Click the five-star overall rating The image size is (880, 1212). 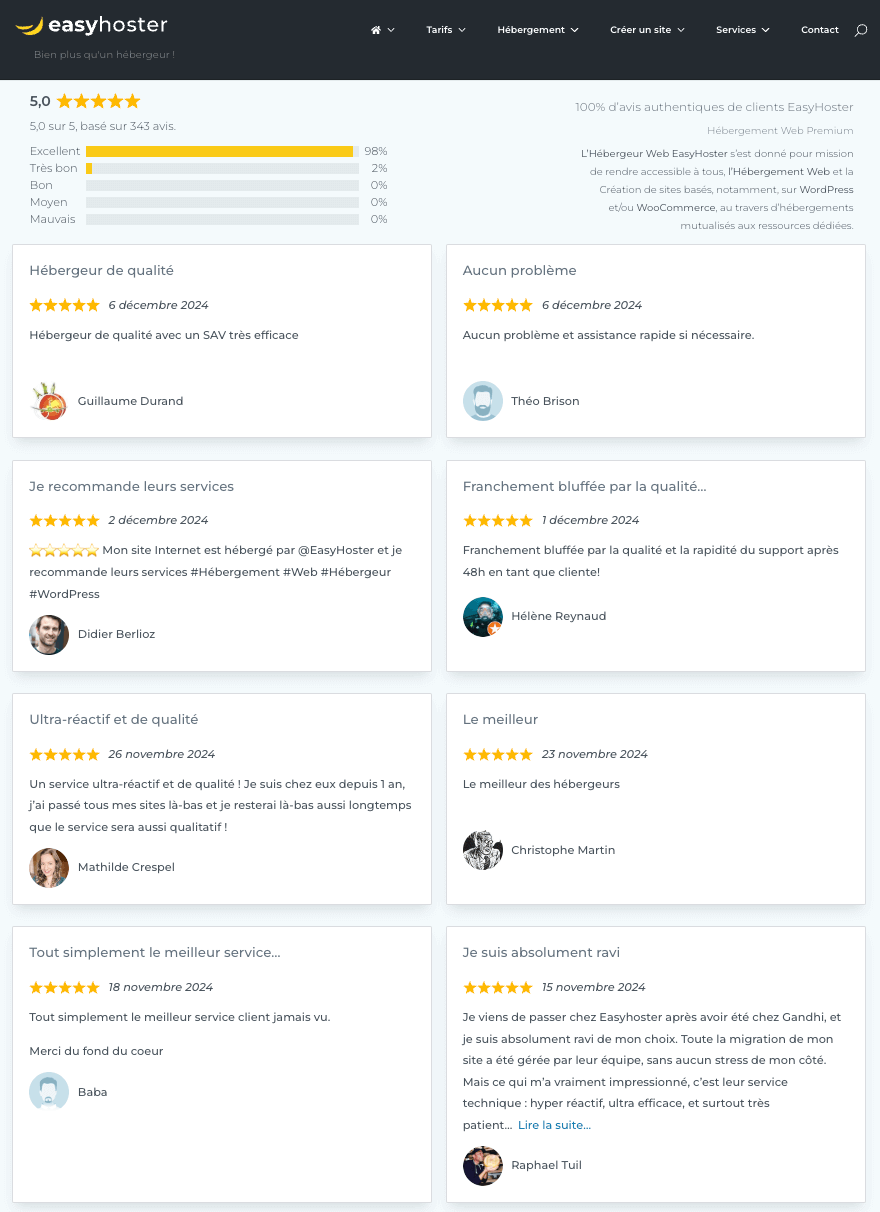98,101
